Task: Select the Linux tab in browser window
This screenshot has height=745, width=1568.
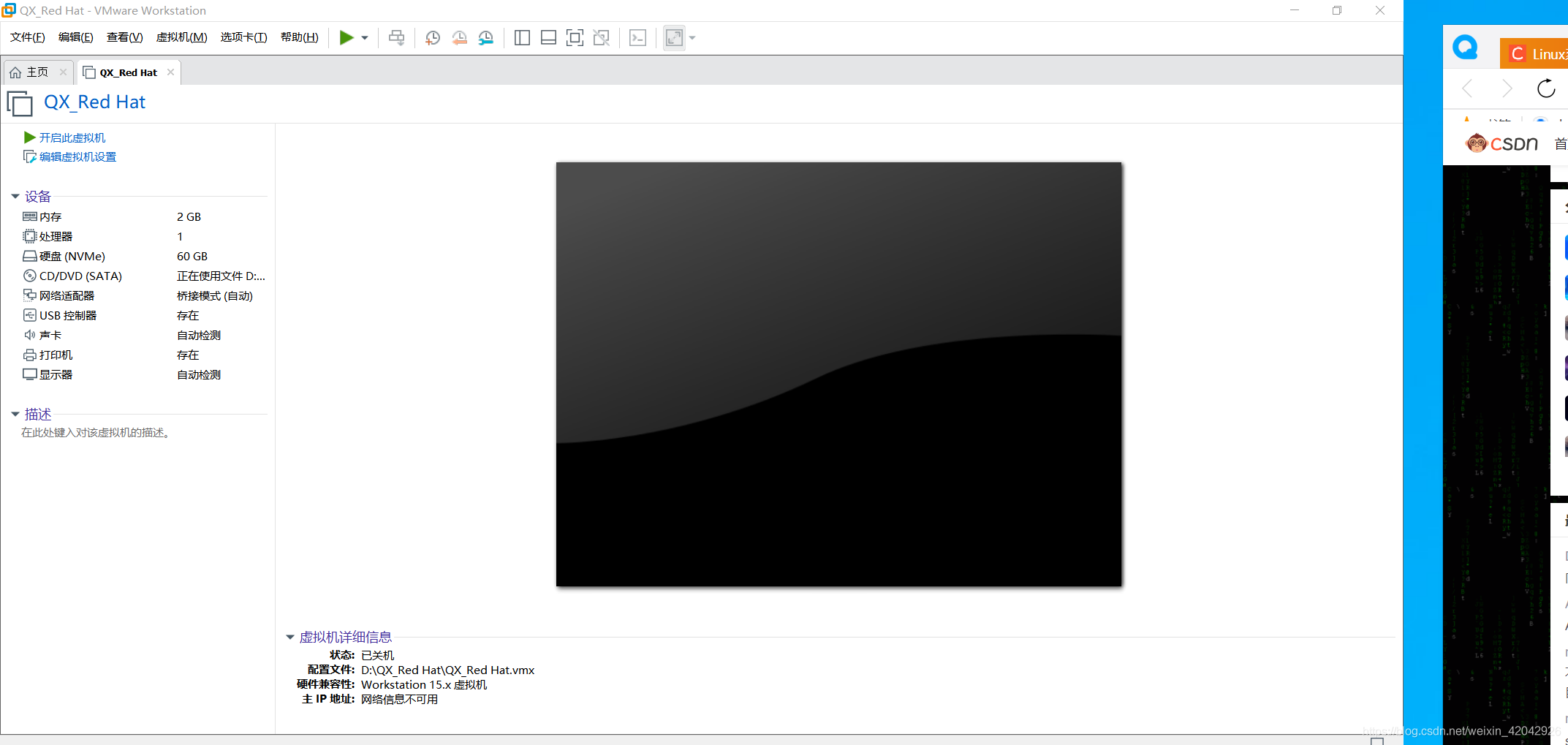Action: [x=1534, y=53]
